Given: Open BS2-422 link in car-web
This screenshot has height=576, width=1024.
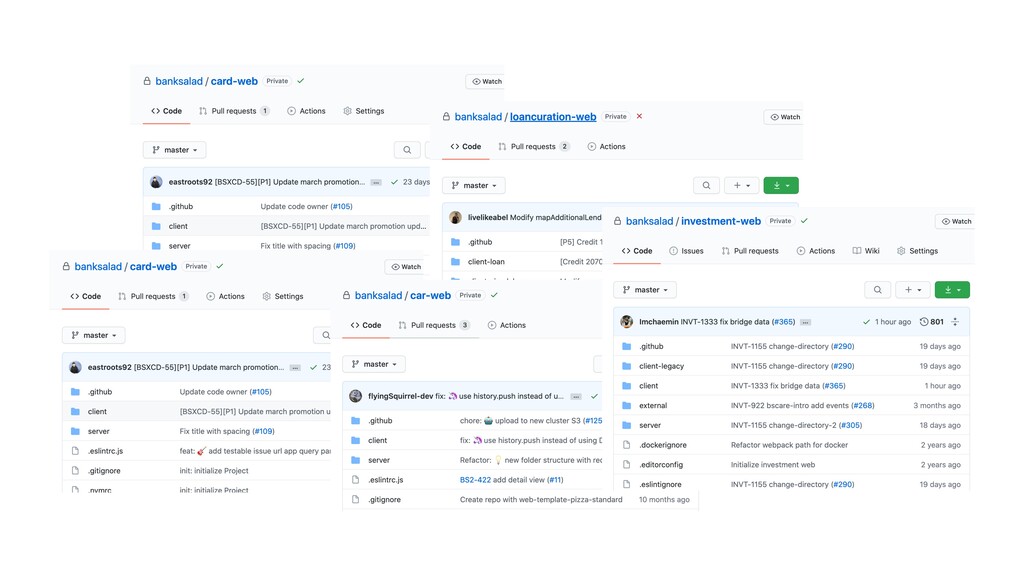Looking at the screenshot, I should click(x=475, y=479).
